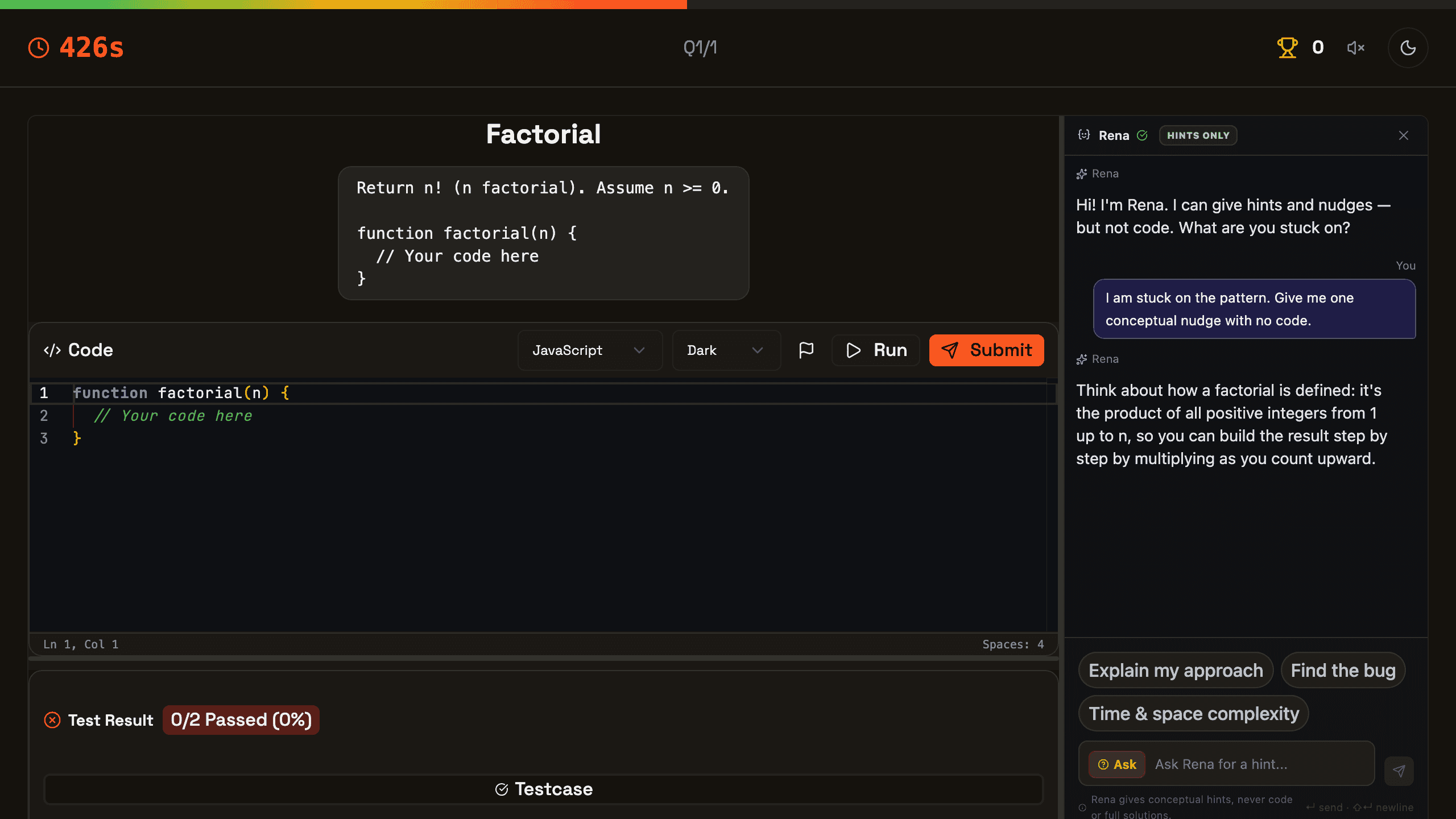Viewport: 1456px width, 819px height.
Task: Close the Rena hints panel
Action: click(1403, 135)
